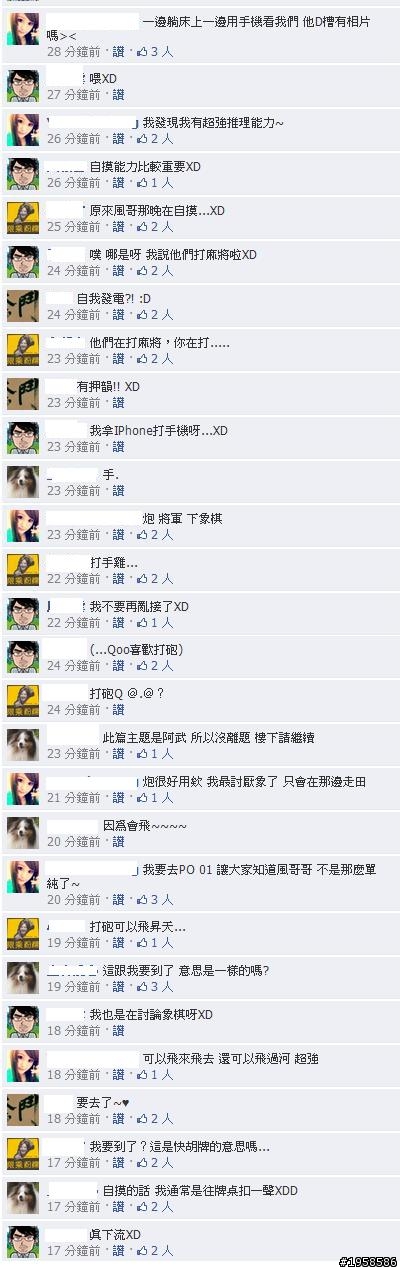Like the '我也是在討論象棋呀XD' comment
This screenshot has height=1270, width=404.
pyautogui.click(x=118, y=1030)
